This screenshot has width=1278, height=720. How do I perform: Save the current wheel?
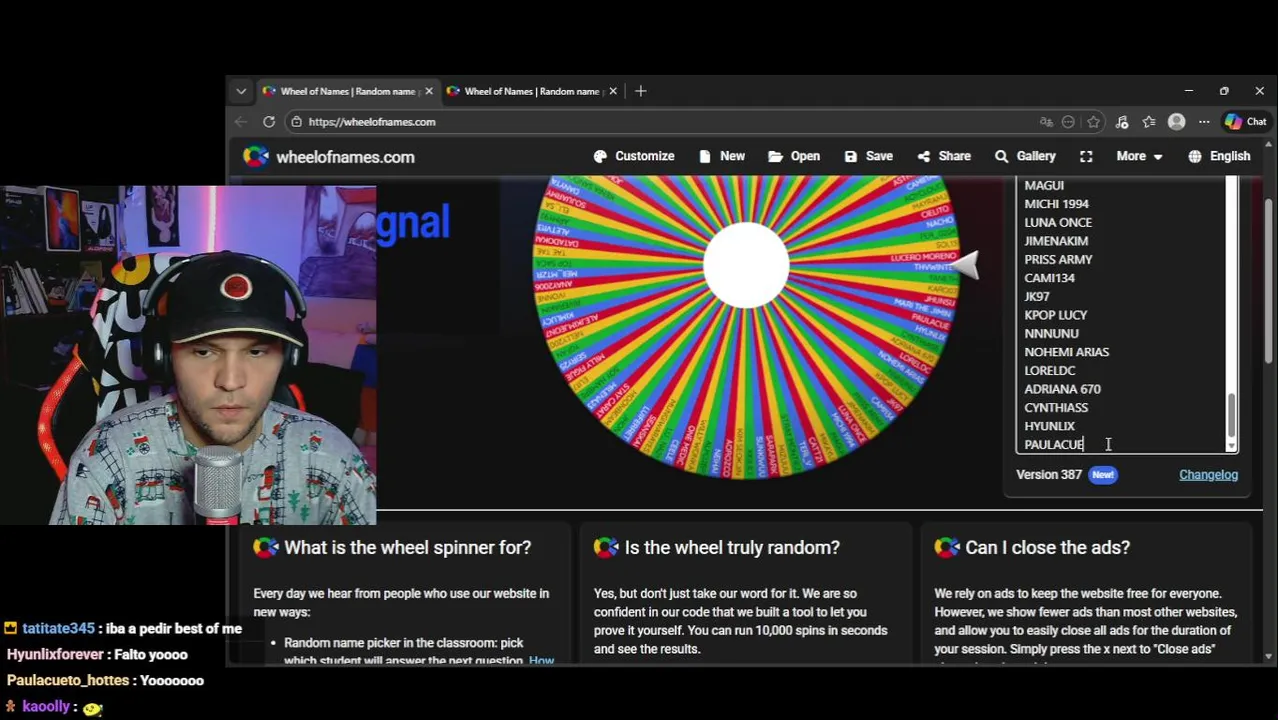coord(868,156)
